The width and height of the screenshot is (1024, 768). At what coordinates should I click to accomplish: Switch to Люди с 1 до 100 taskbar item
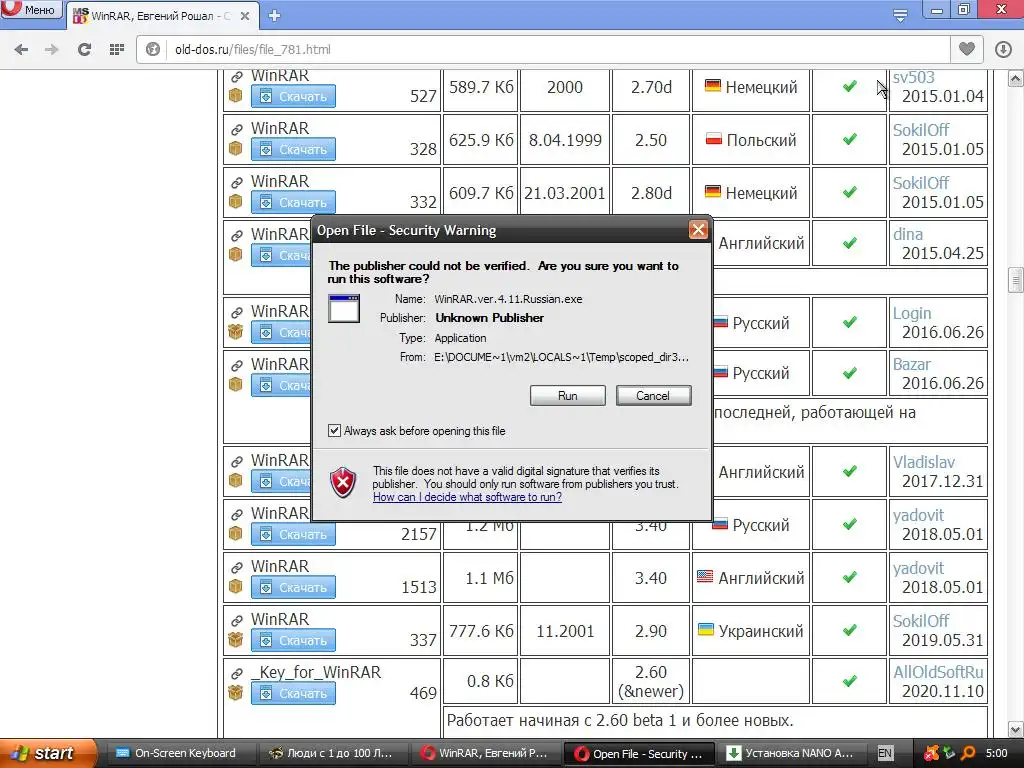(x=333, y=753)
